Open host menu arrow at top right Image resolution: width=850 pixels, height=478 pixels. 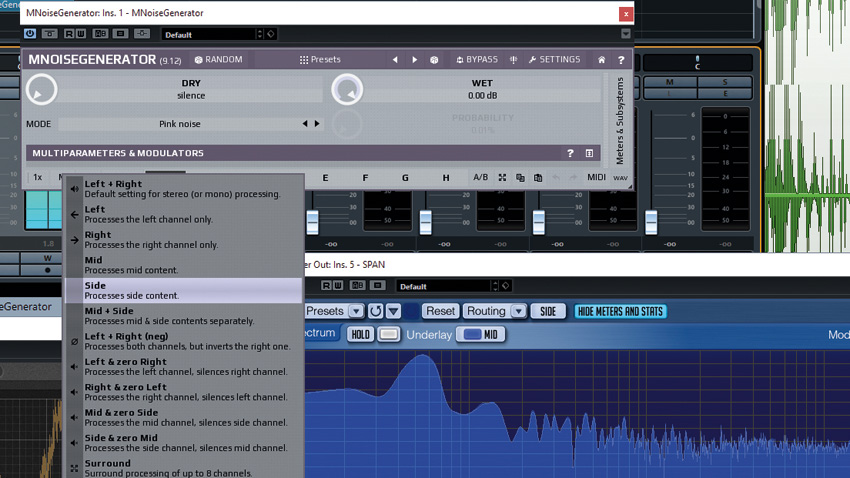coord(626,34)
